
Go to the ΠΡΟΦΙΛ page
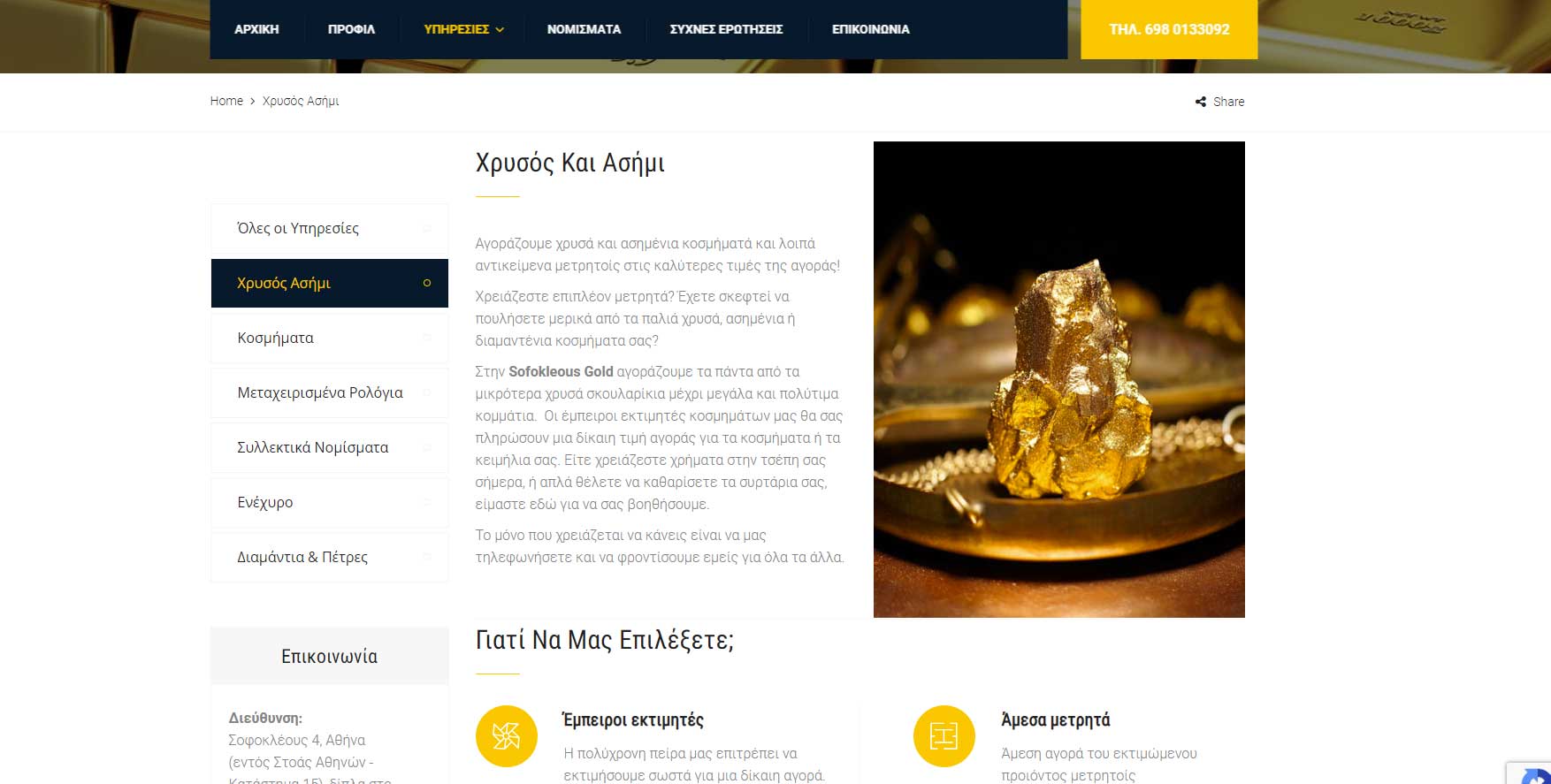click(x=351, y=29)
